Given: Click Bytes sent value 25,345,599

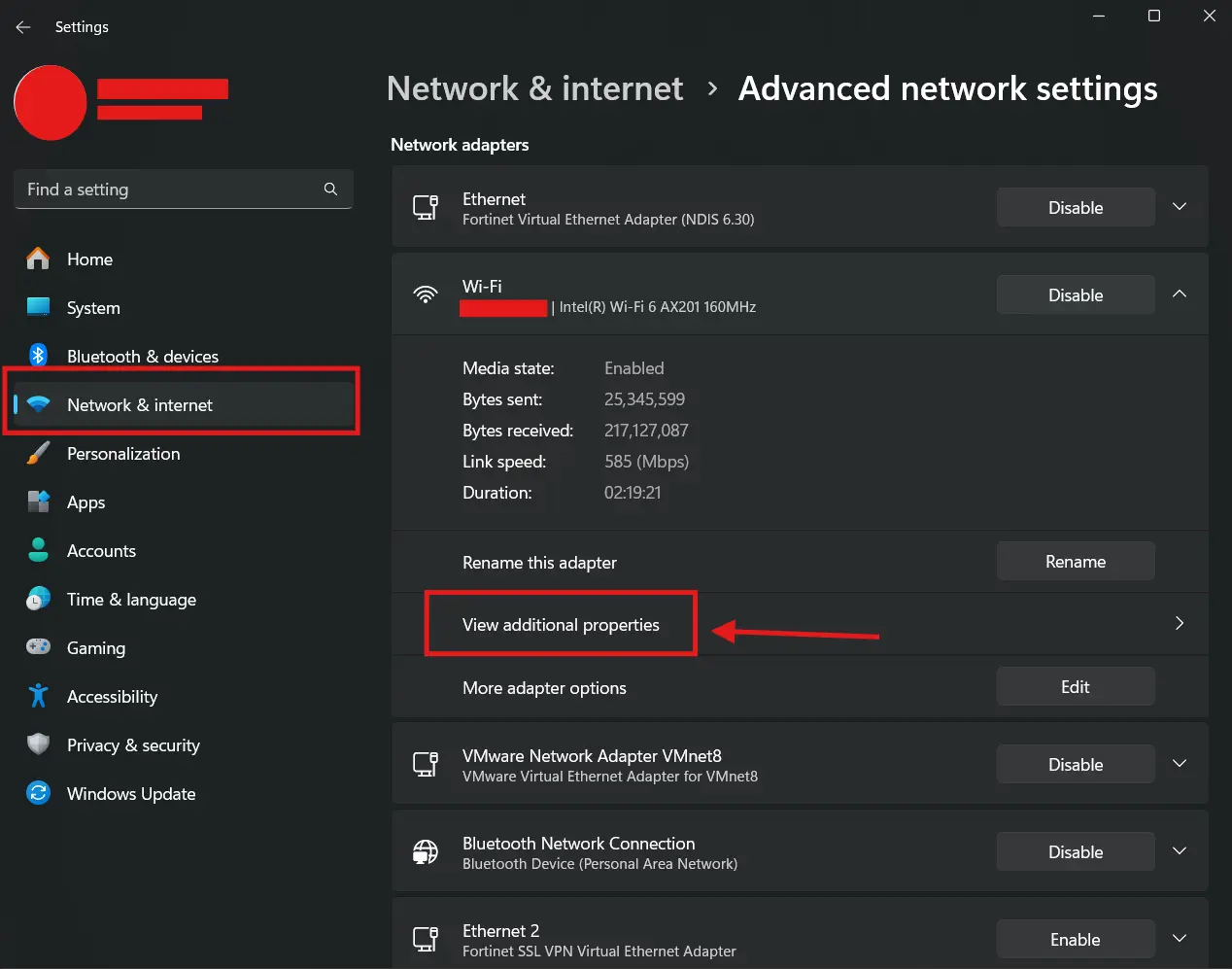Looking at the screenshot, I should (x=644, y=399).
